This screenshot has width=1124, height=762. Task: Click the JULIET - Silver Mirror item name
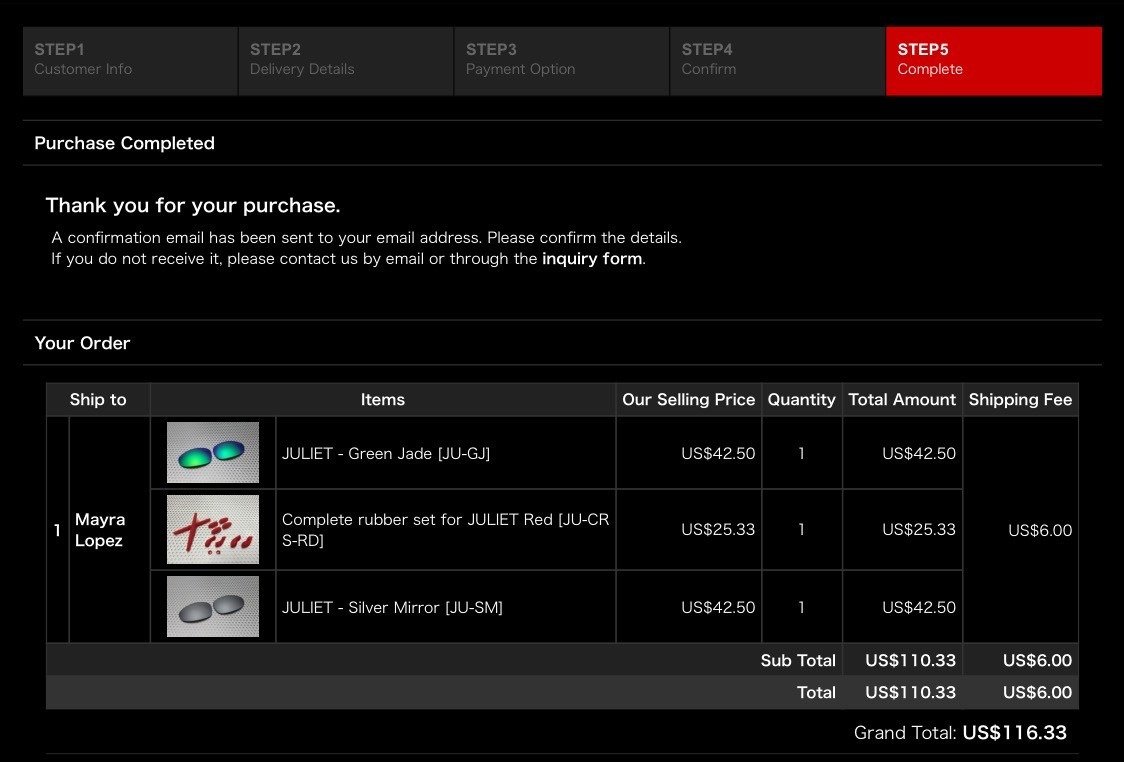coord(392,607)
